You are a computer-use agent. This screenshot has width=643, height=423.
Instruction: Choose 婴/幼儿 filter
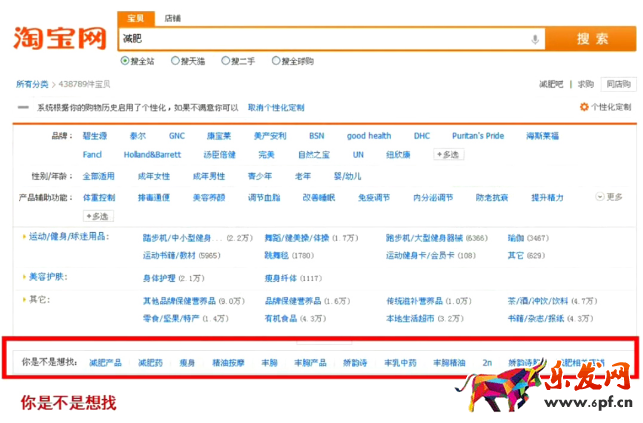point(347,176)
